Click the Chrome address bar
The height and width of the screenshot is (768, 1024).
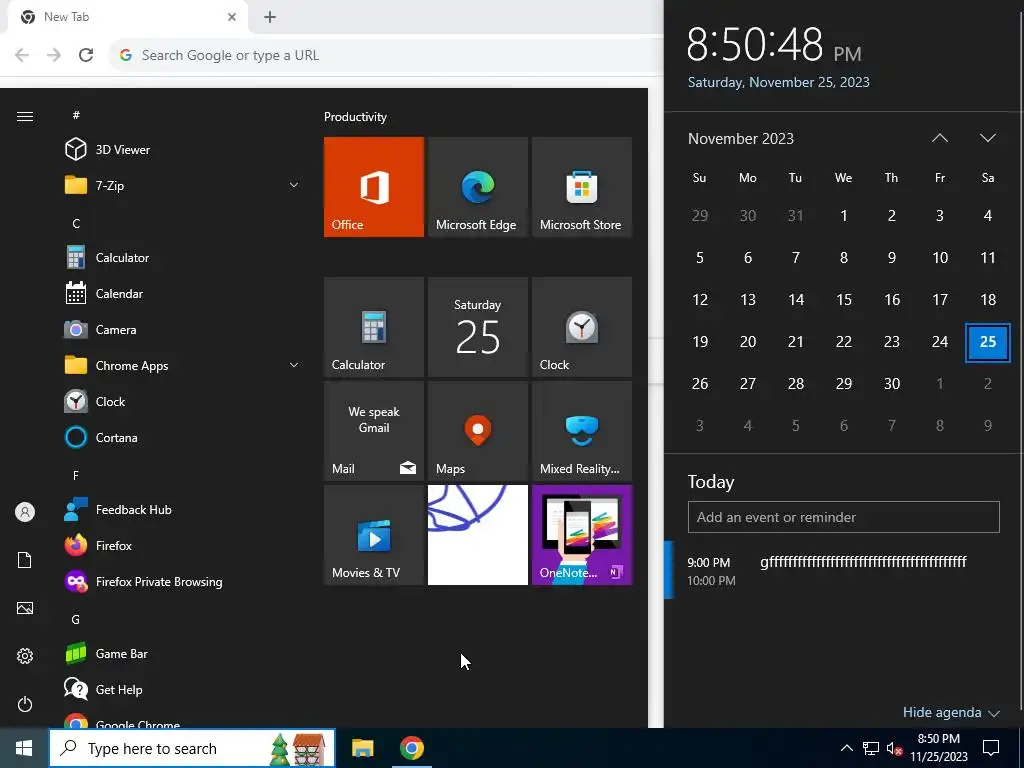coord(387,55)
